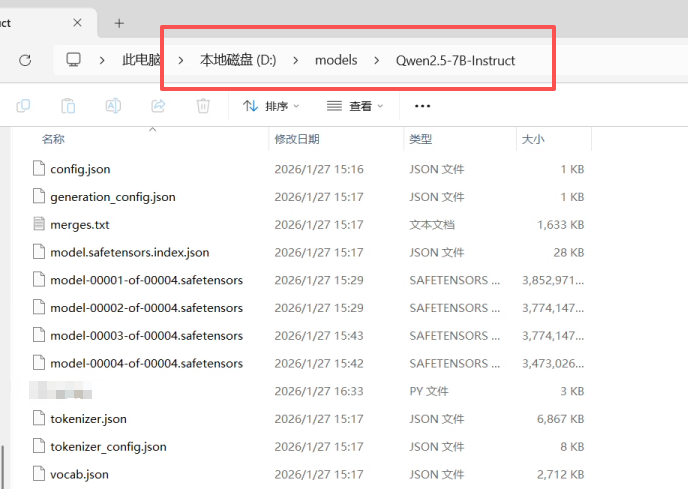Click the refresh icon beside the address bar
Image resolution: width=688 pixels, height=489 pixels.
pos(25,60)
